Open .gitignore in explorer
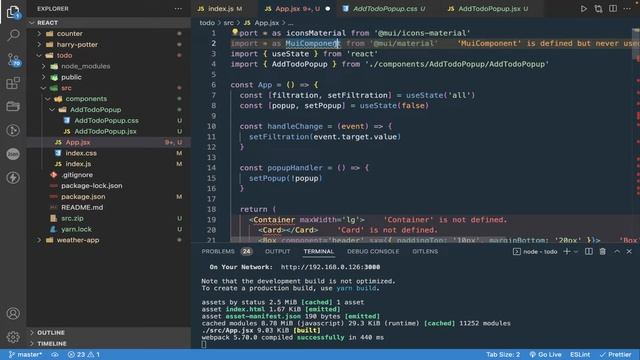This screenshot has height=360, width=640. 77,175
